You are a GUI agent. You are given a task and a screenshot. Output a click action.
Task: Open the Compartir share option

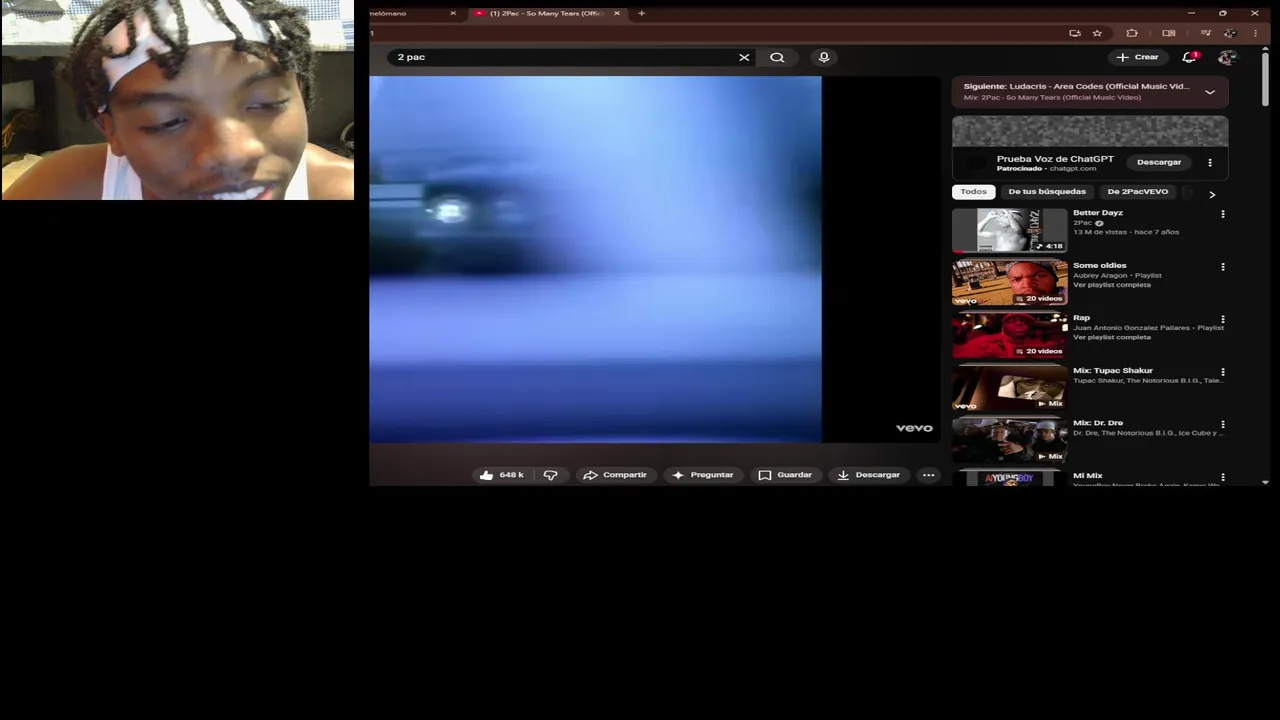coord(615,475)
